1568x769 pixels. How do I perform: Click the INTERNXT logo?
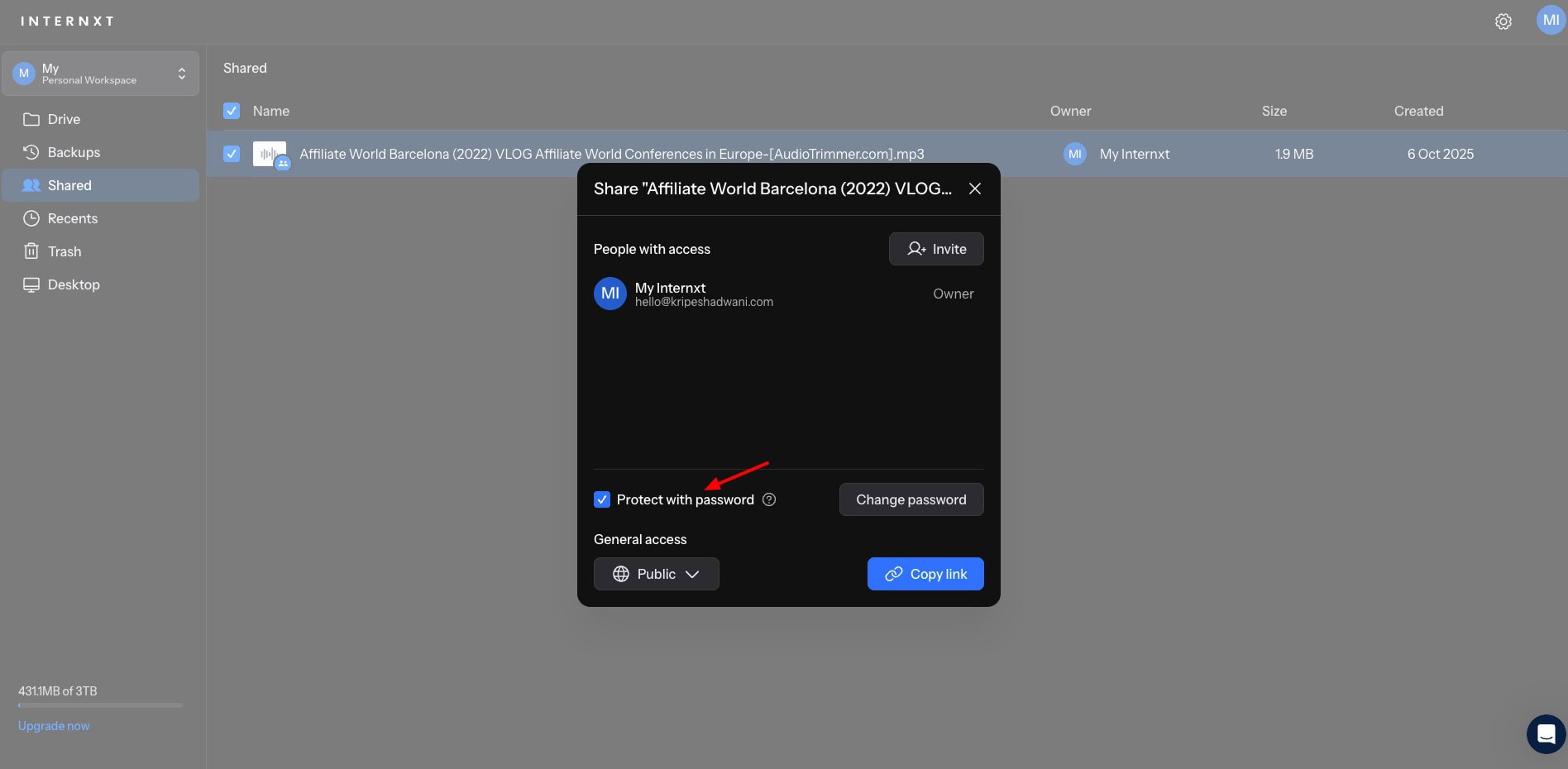click(67, 21)
